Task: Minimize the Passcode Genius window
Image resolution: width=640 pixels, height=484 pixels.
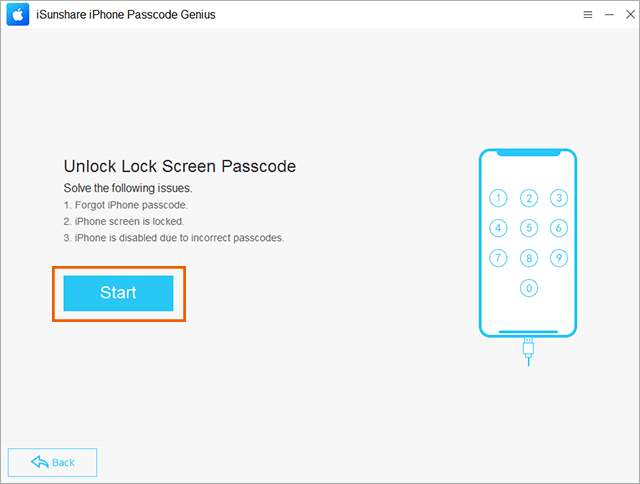Action: pos(609,15)
